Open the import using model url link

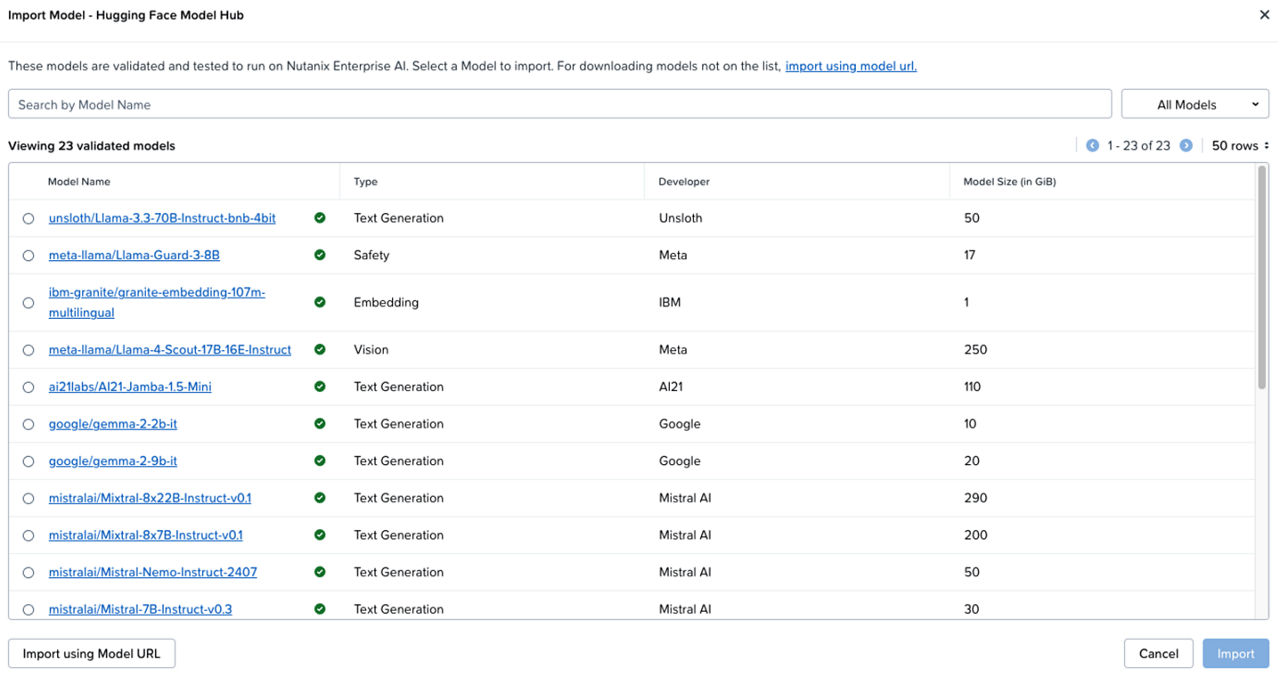tap(850, 66)
